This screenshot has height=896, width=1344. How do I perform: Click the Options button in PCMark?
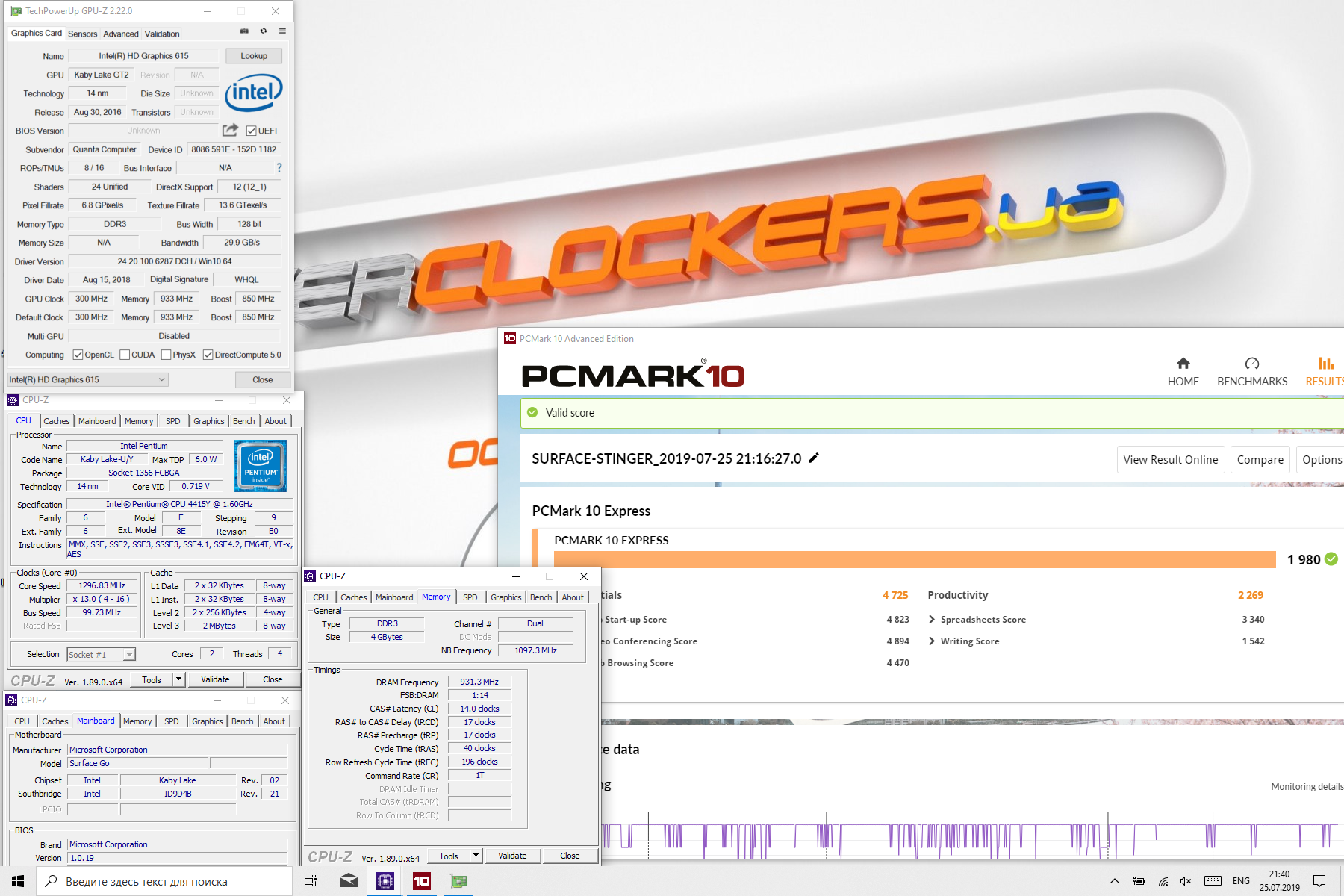click(x=1321, y=460)
